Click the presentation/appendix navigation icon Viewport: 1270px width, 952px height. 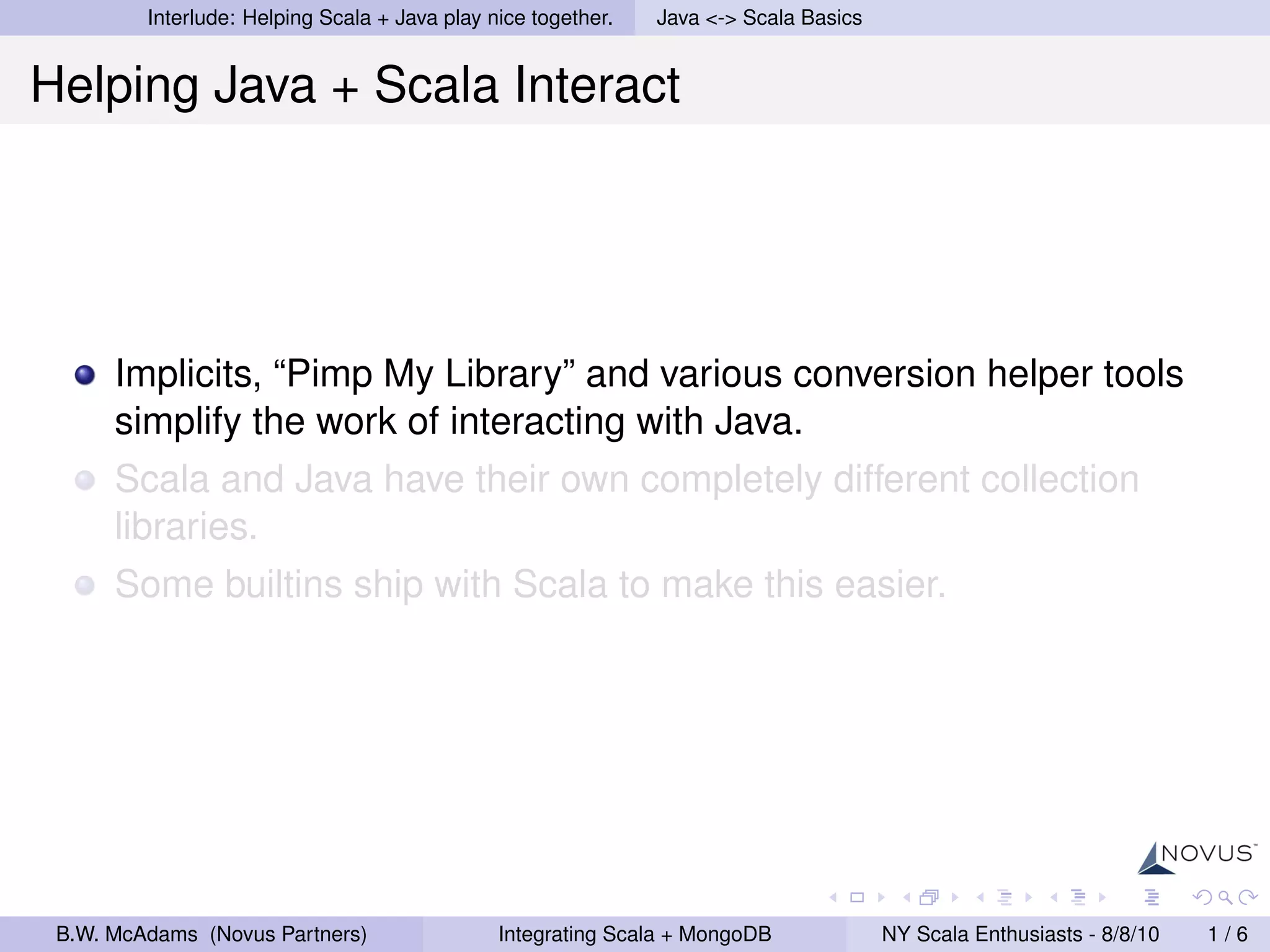coord(1152,897)
